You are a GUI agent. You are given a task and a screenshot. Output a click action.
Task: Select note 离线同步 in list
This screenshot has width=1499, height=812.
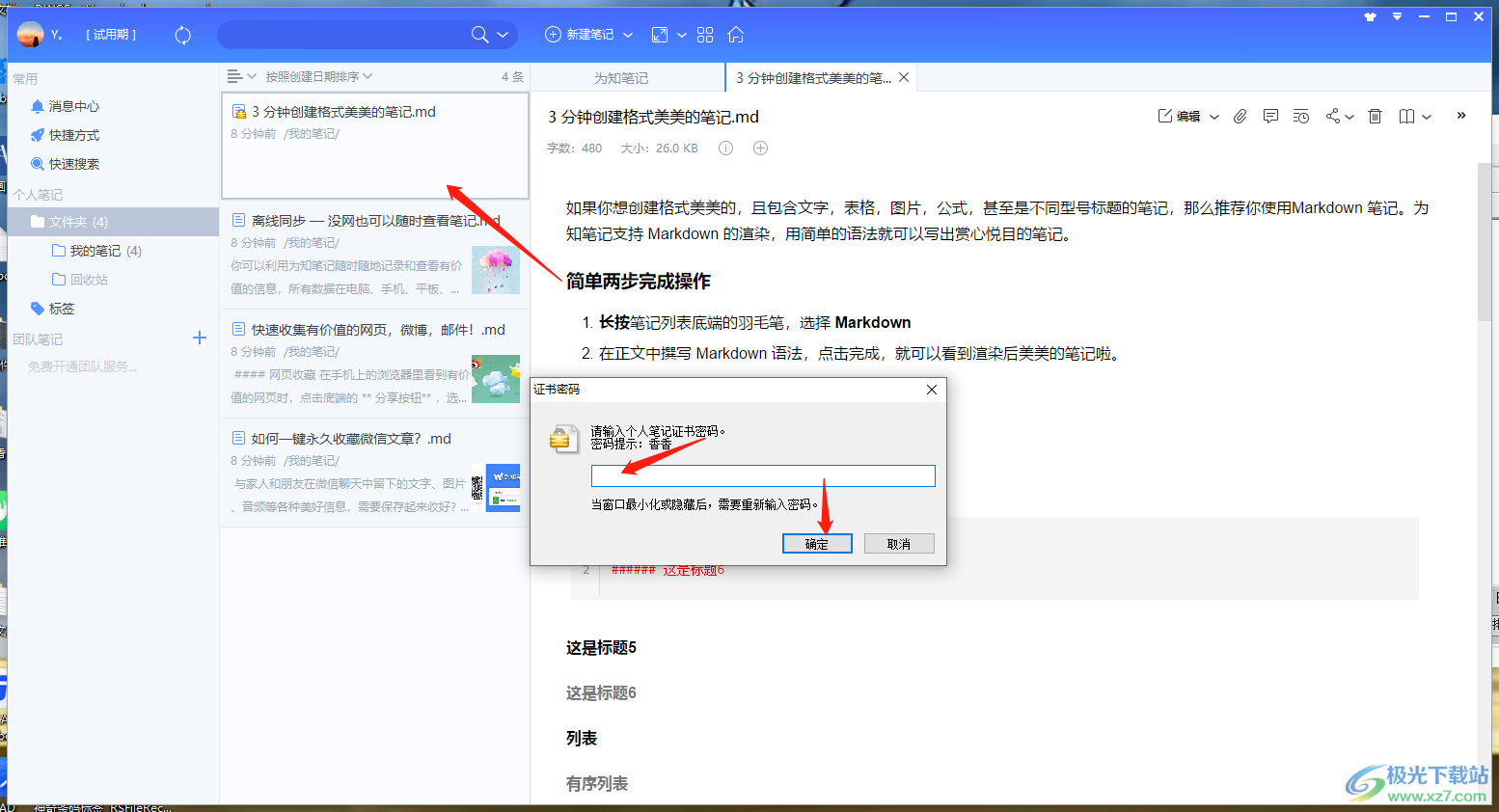click(x=375, y=255)
